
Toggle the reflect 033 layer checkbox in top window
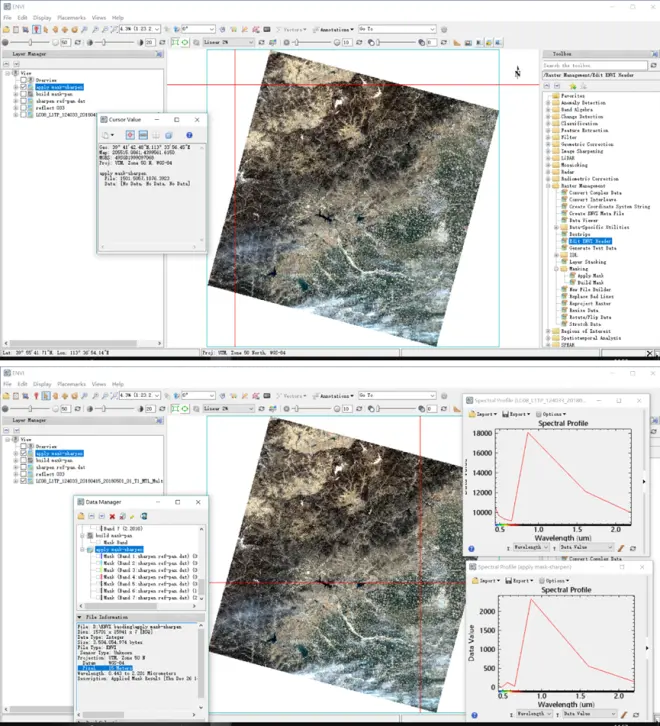23,108
